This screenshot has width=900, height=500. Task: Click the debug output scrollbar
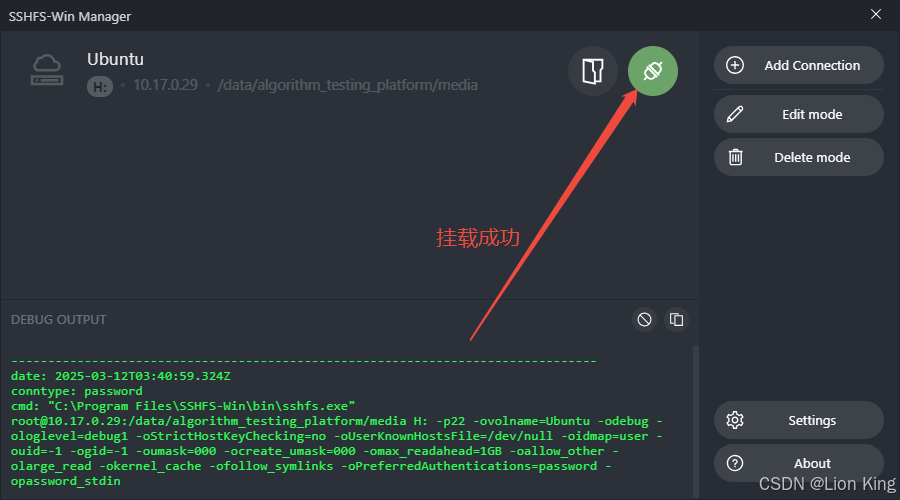[696, 421]
